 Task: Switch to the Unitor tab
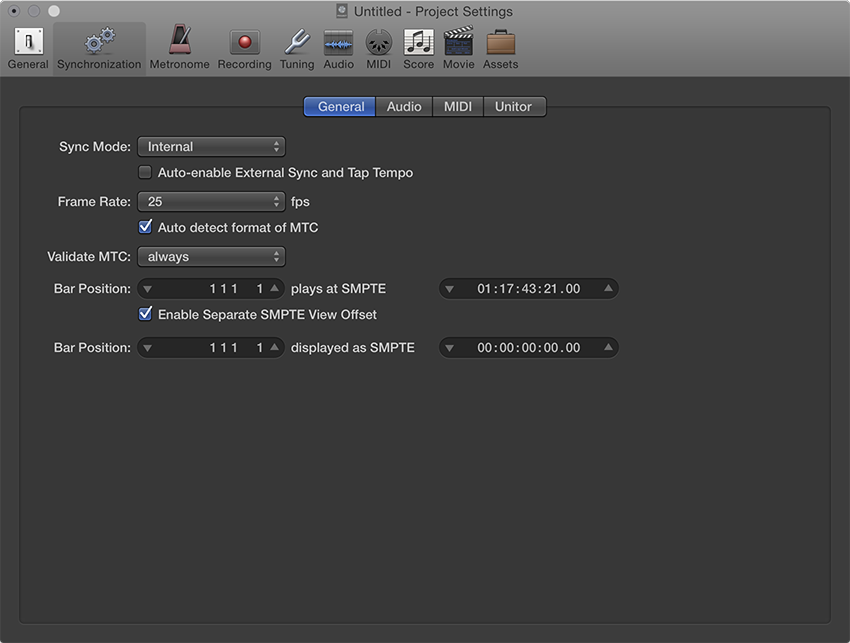click(514, 106)
